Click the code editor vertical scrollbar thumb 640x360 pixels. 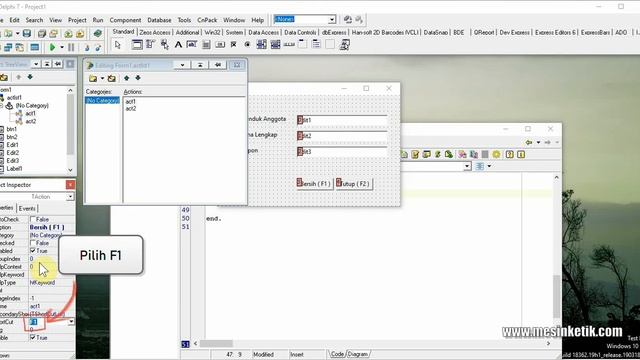tap(557, 296)
